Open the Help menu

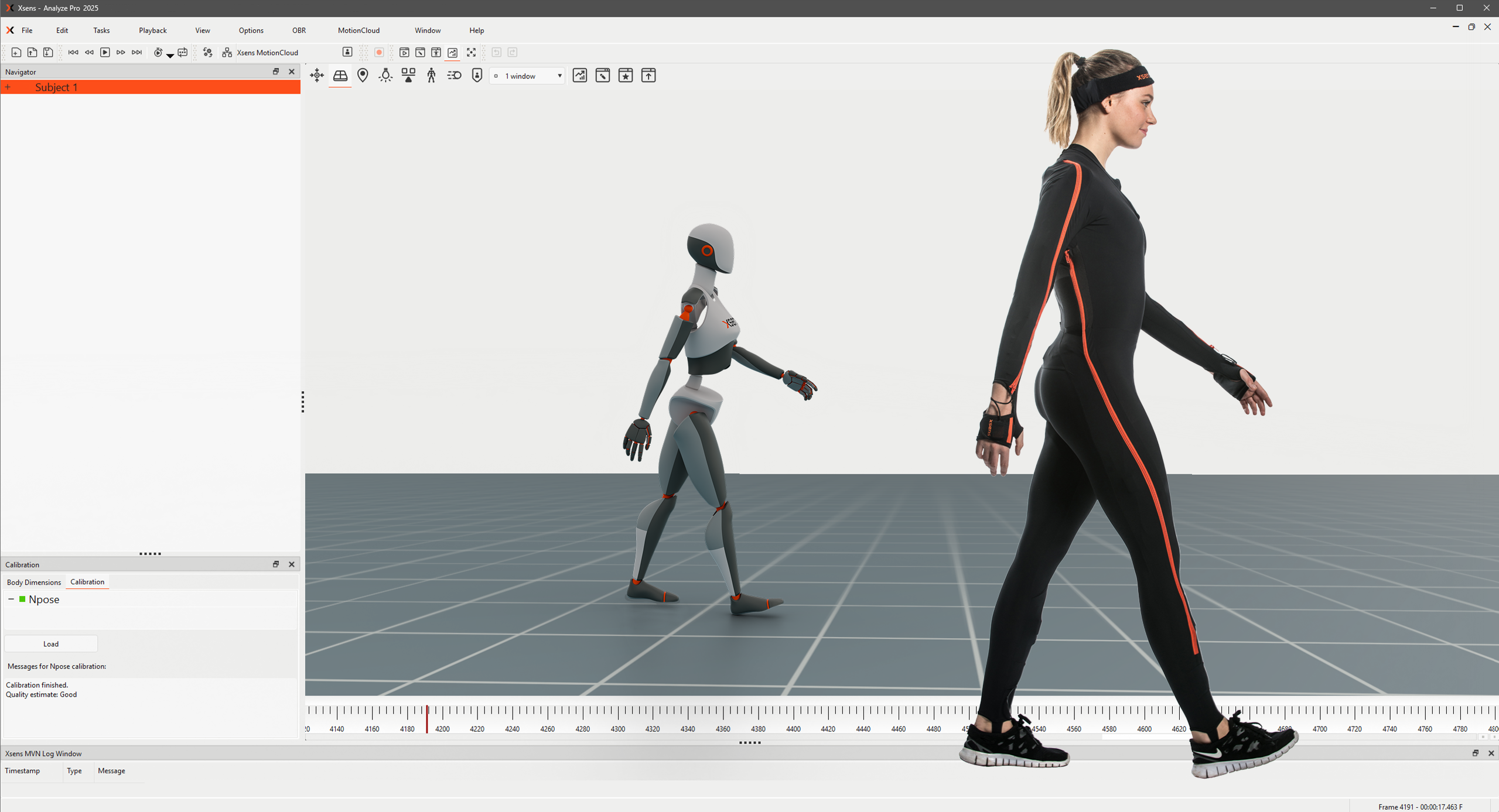477,30
